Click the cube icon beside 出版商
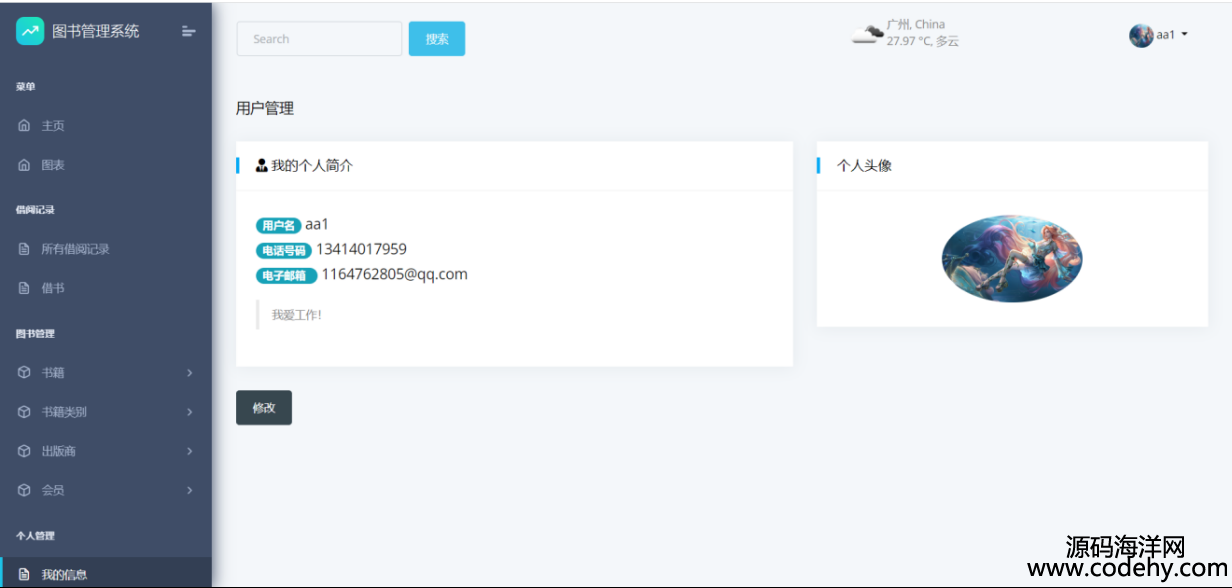This screenshot has width=1232, height=588. pos(24,451)
